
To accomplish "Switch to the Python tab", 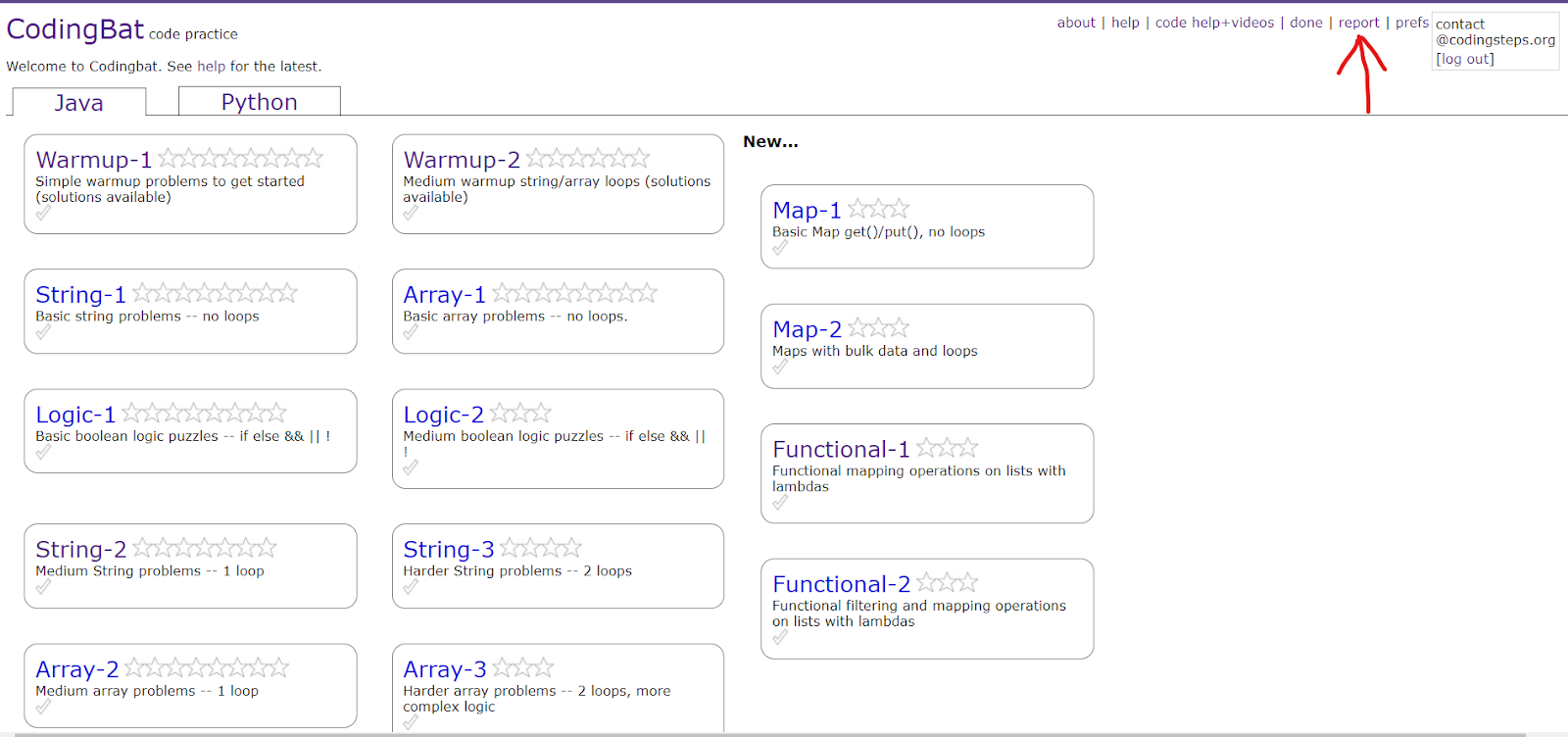I will click(x=260, y=101).
